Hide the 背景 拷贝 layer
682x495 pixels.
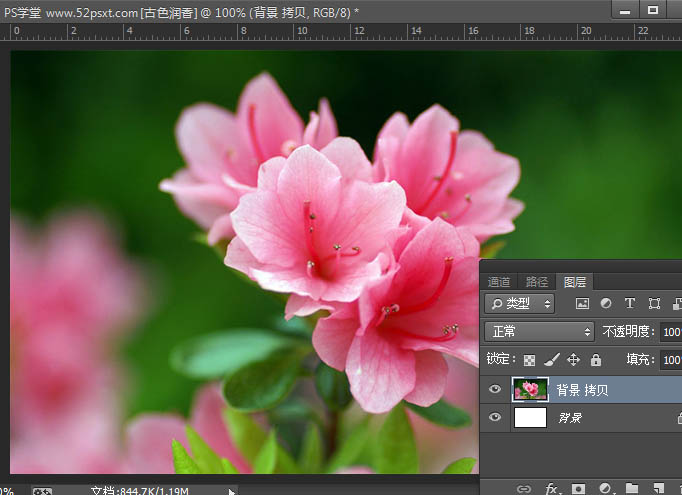[495, 389]
